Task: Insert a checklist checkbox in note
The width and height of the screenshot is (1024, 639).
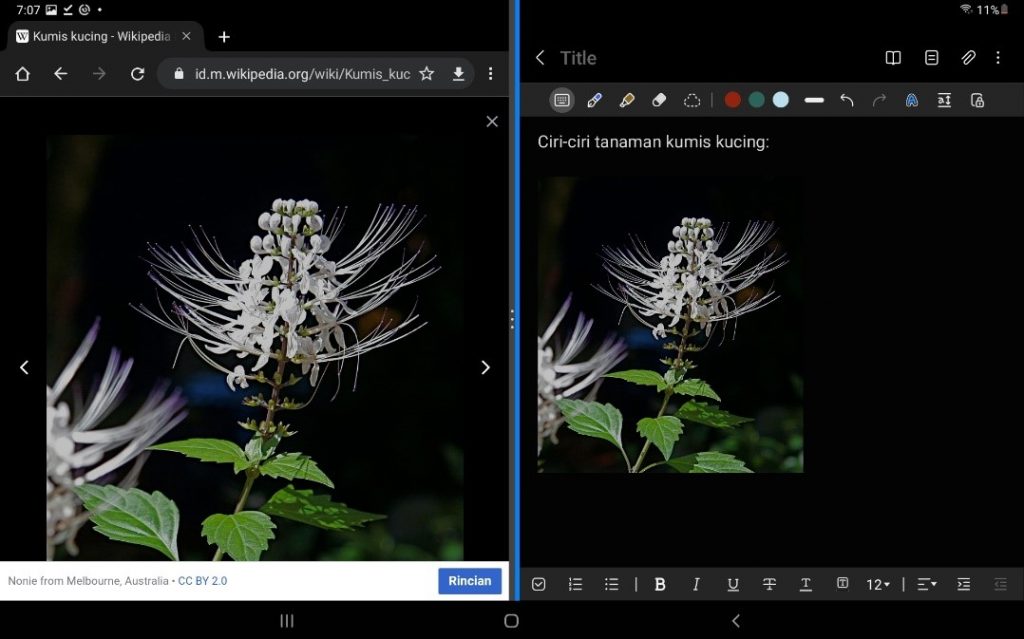Action: (x=539, y=584)
